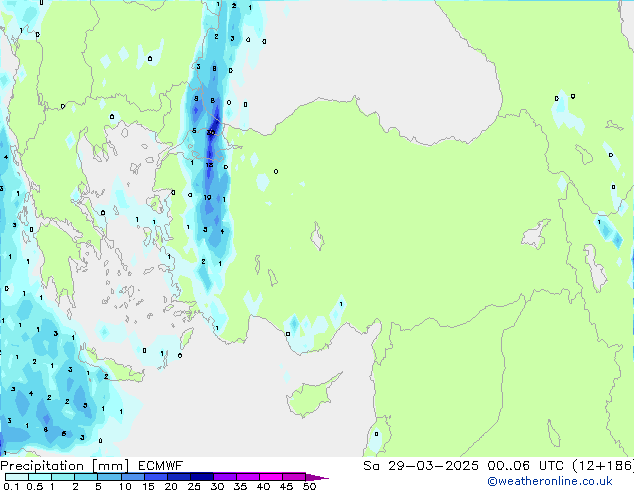Click the "(12+186)" forecast run text
The height and width of the screenshot is (490, 634).
pos(603,466)
